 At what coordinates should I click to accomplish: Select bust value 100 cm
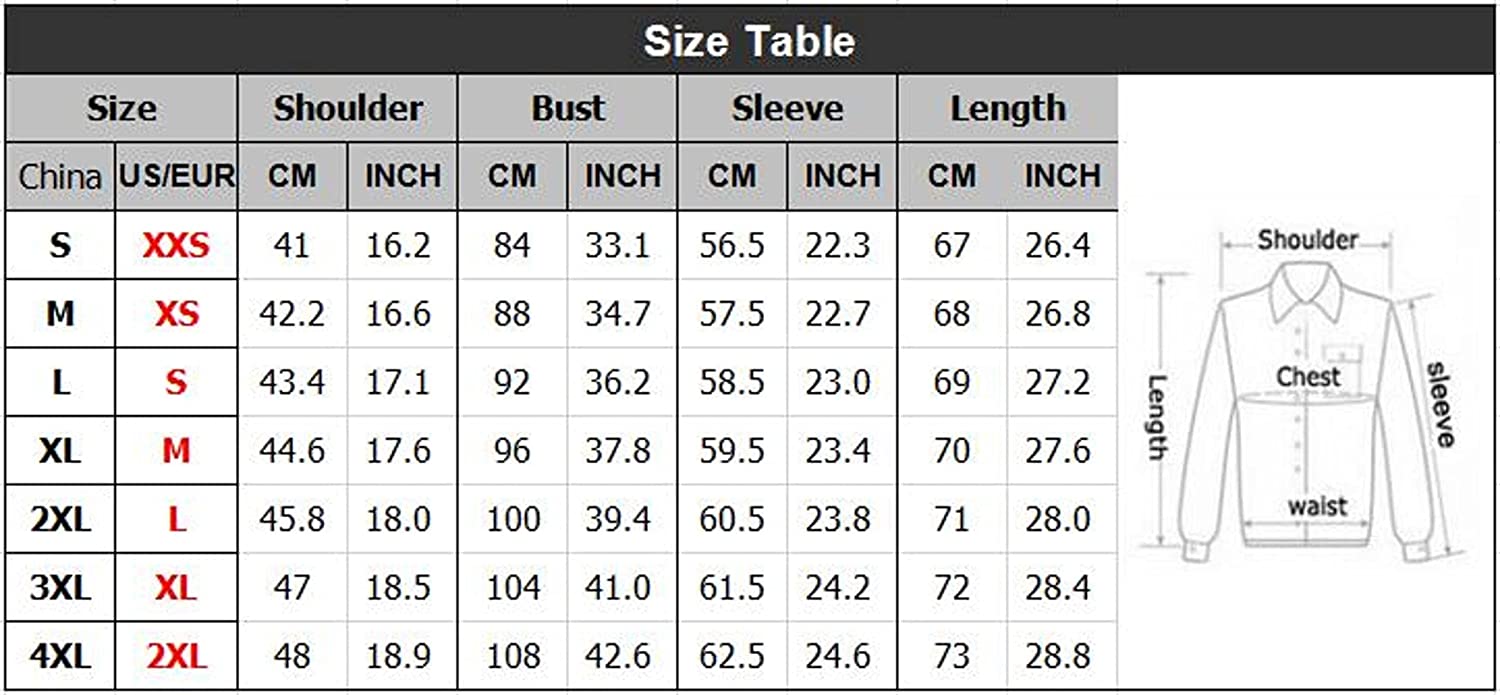(512, 519)
